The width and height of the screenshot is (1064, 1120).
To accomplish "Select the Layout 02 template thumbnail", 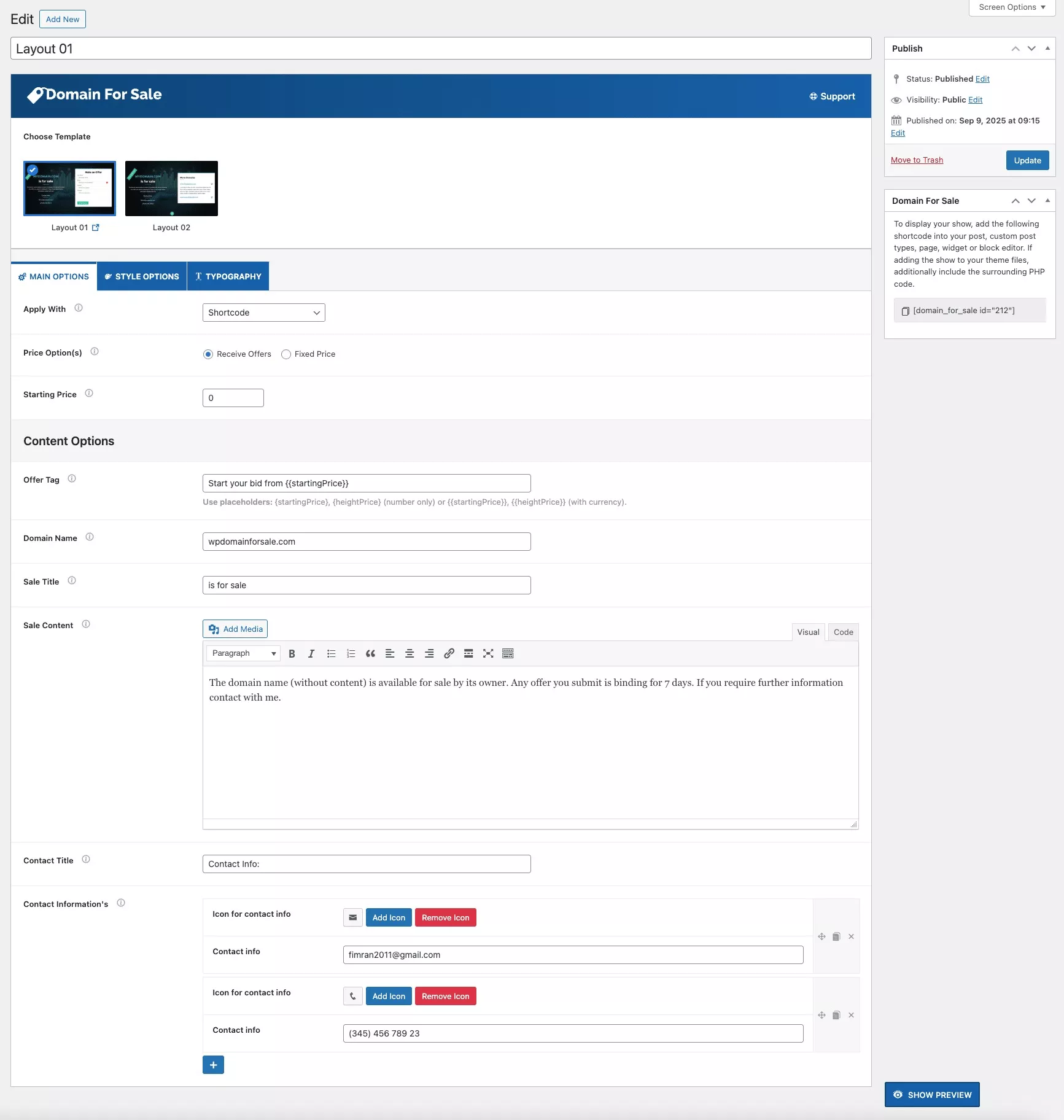I will coord(171,189).
